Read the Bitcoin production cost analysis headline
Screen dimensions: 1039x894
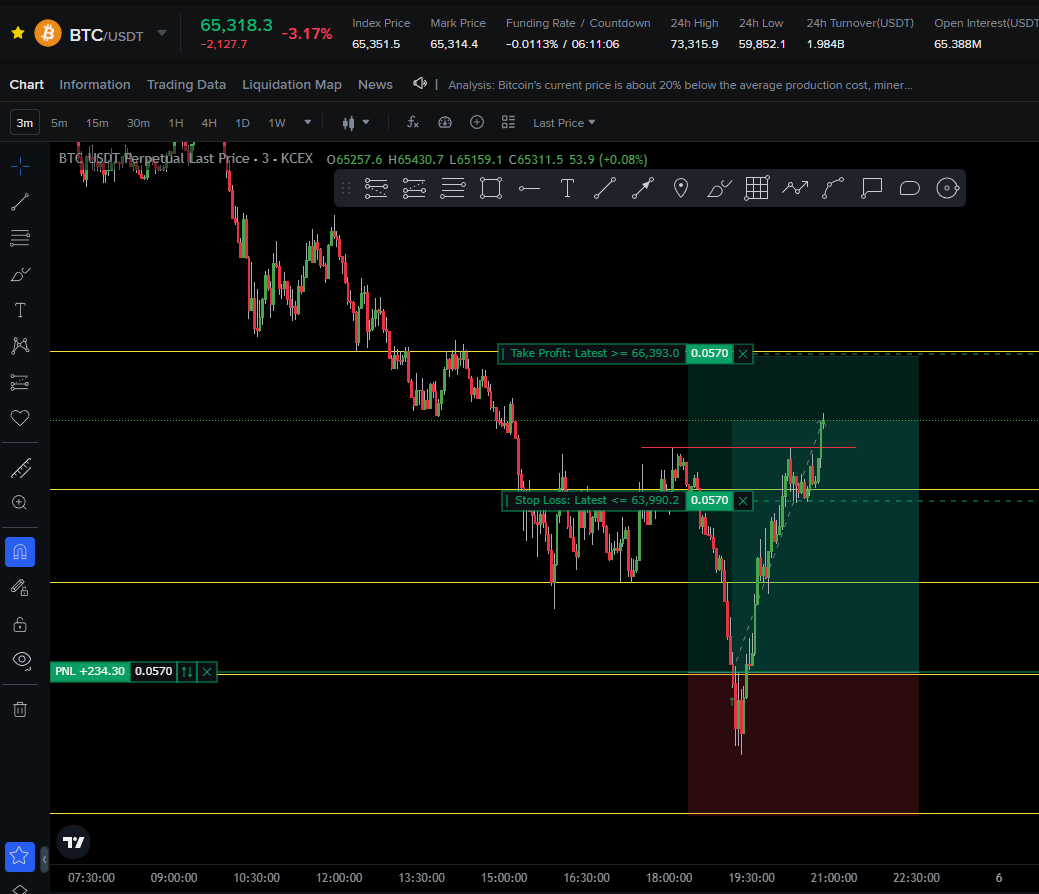[680, 85]
